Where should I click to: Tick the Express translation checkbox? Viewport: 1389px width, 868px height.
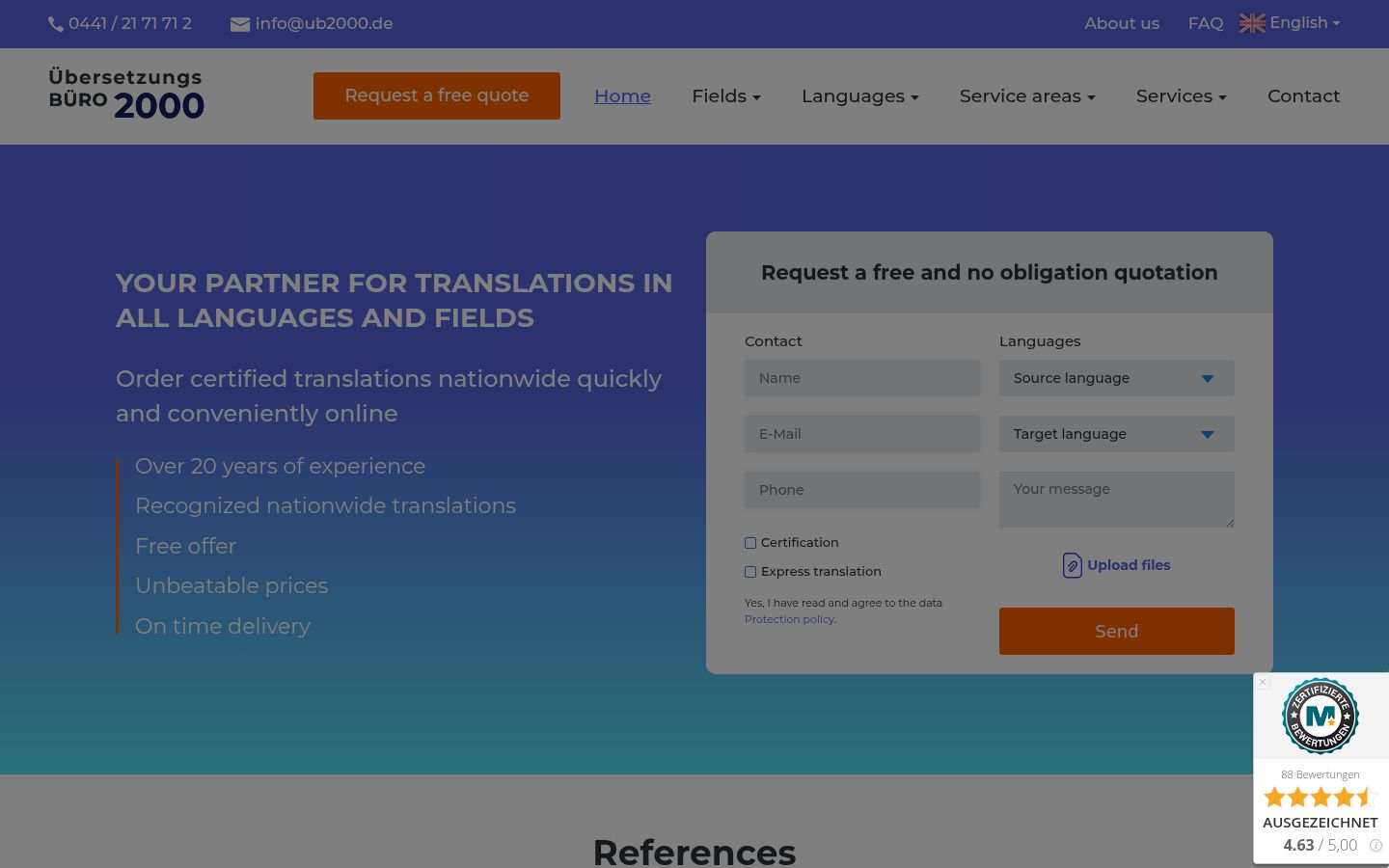pyautogui.click(x=750, y=572)
